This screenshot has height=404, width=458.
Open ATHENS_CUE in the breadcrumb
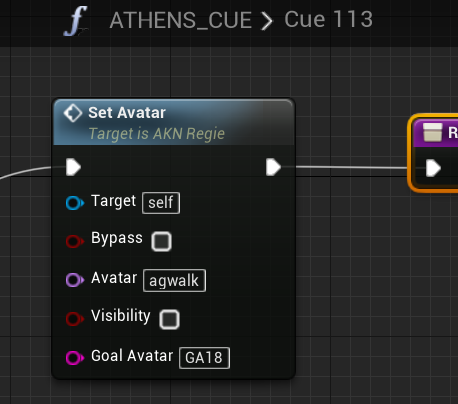click(180, 21)
